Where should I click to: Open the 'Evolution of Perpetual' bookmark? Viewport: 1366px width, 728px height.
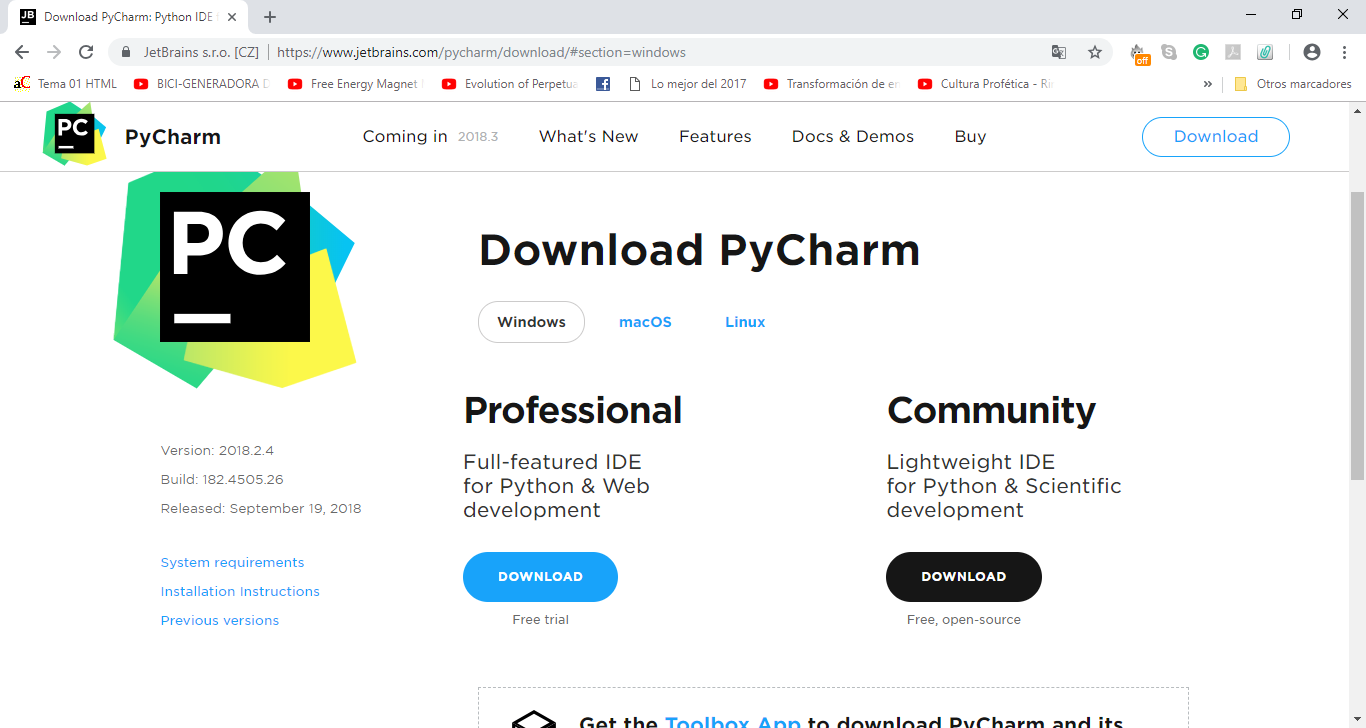[x=510, y=84]
